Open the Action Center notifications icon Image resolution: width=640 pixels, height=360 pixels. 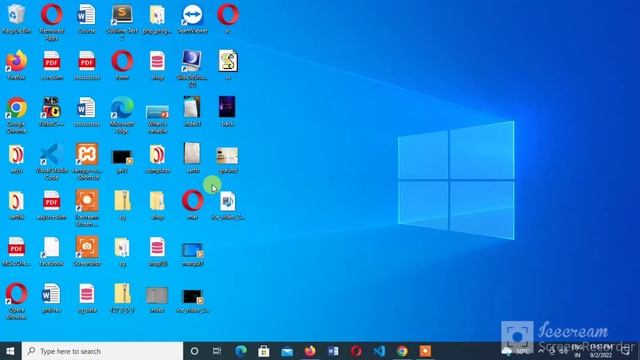coord(626,351)
